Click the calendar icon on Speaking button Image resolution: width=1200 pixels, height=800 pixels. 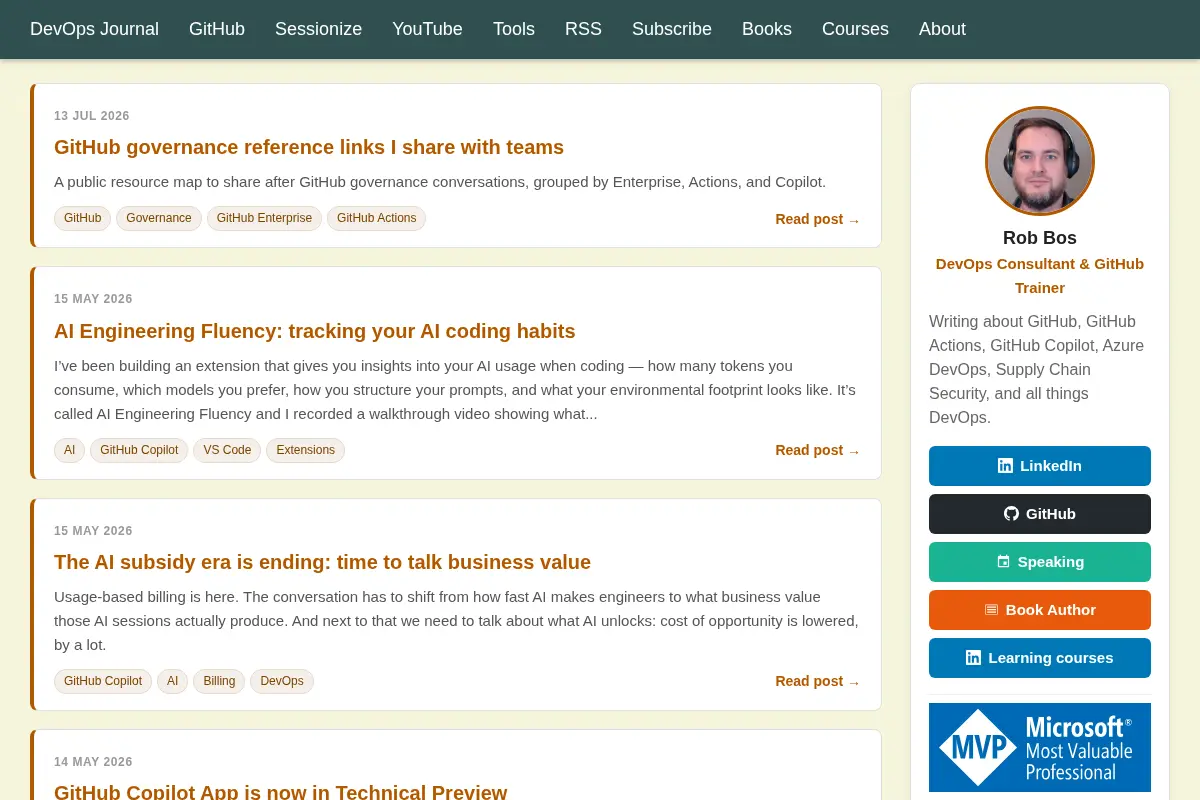pos(1003,562)
